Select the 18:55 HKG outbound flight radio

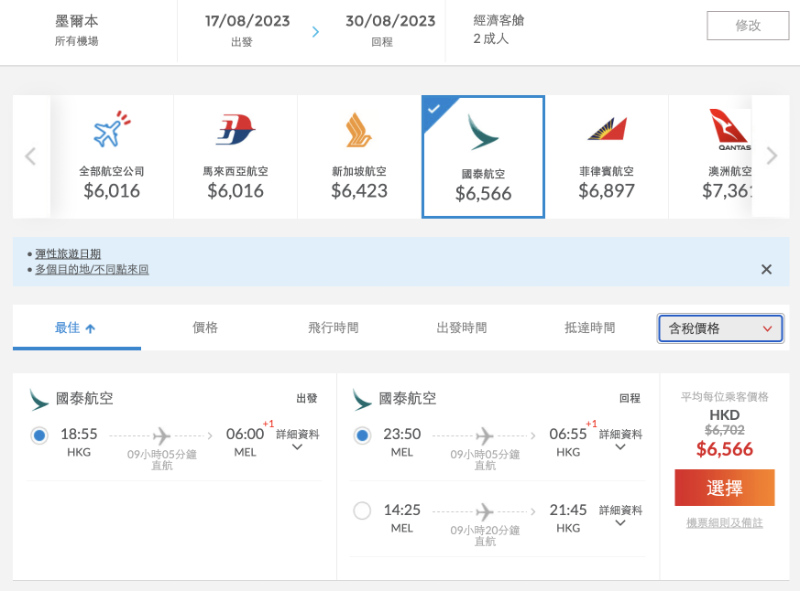tap(39, 436)
